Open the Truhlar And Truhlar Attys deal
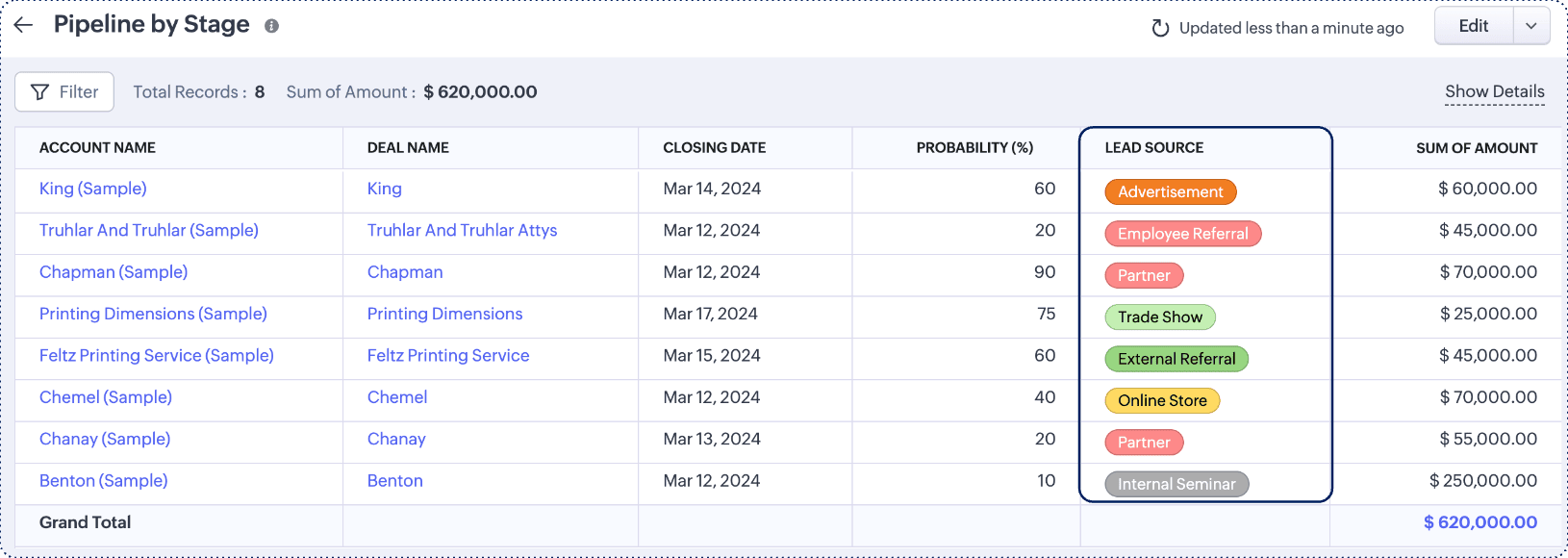 click(462, 230)
